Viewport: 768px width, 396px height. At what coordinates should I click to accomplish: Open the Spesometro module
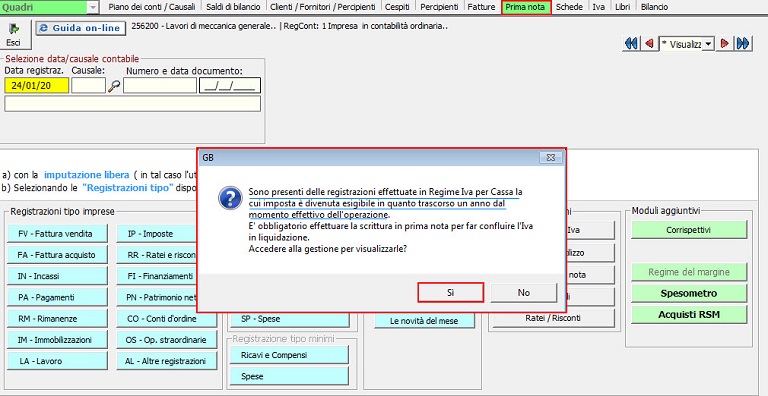pos(689,293)
